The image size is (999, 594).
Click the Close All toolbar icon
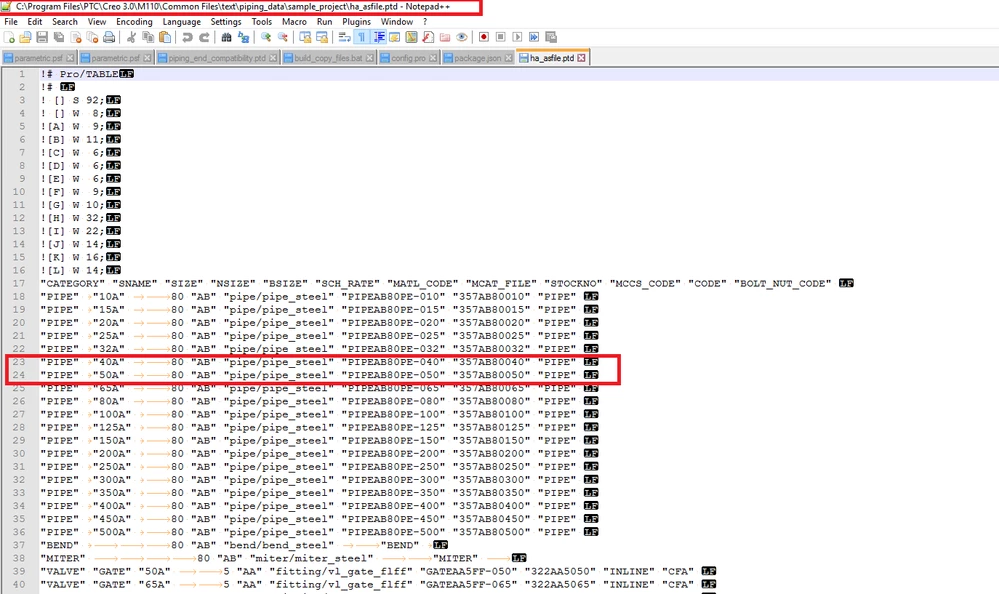click(92, 37)
